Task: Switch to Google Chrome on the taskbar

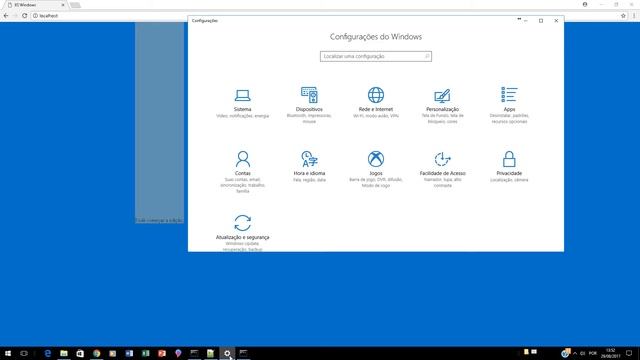Action: (x=97, y=353)
